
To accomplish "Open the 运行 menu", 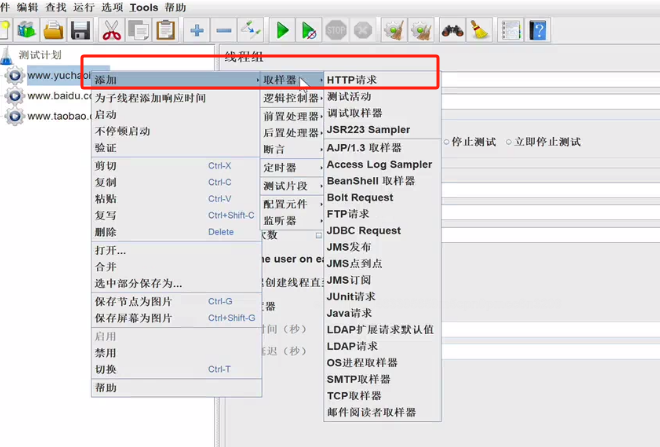I will [84, 8].
